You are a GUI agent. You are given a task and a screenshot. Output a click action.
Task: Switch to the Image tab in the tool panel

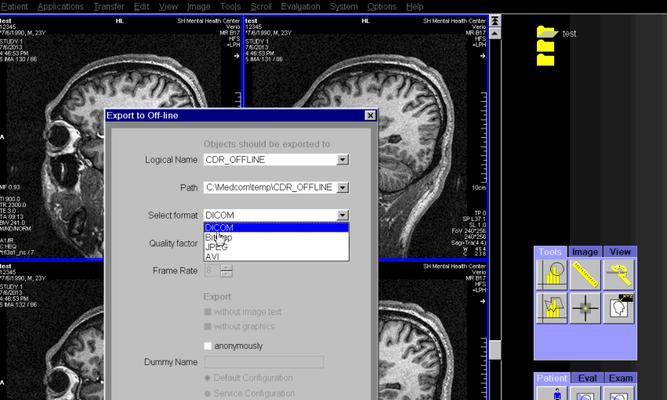585,252
